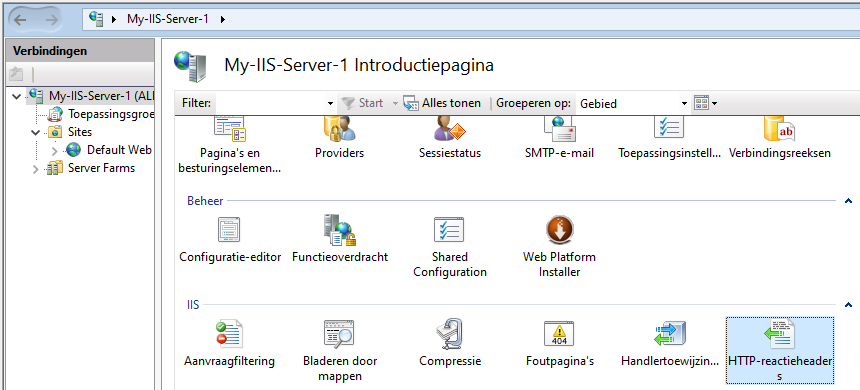
Task: Expand the Server Farms node
Action: (36, 169)
